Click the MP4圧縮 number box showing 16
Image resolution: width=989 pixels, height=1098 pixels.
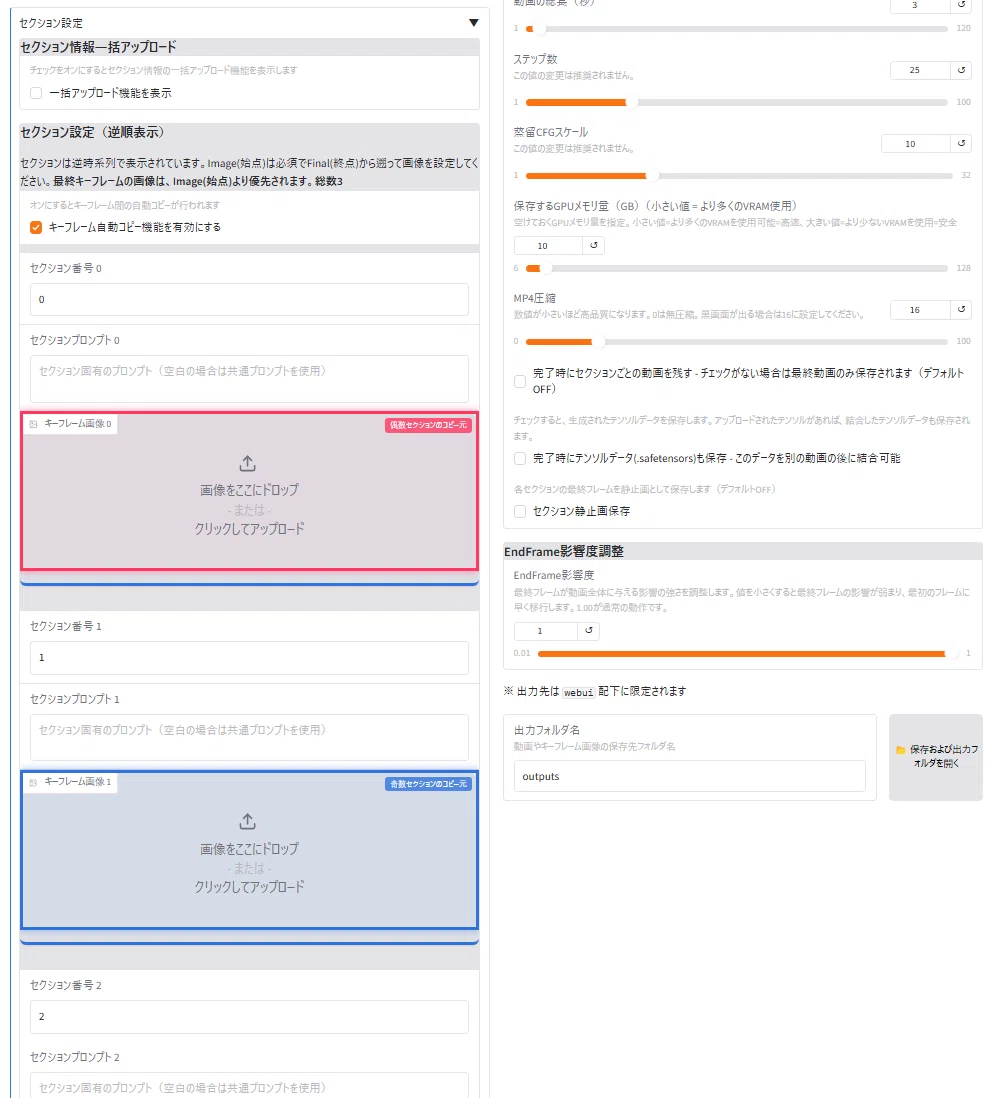(x=920, y=310)
